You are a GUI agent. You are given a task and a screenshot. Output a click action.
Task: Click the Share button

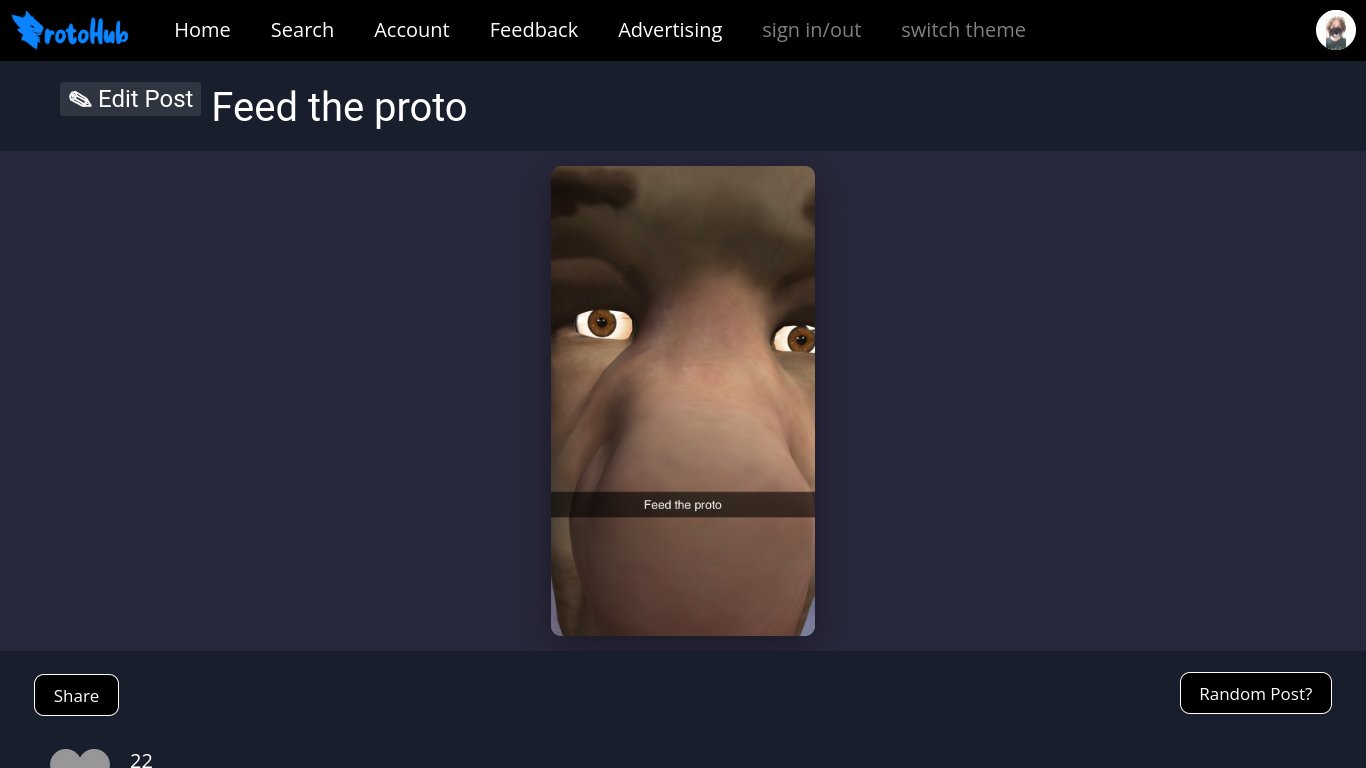click(x=76, y=695)
